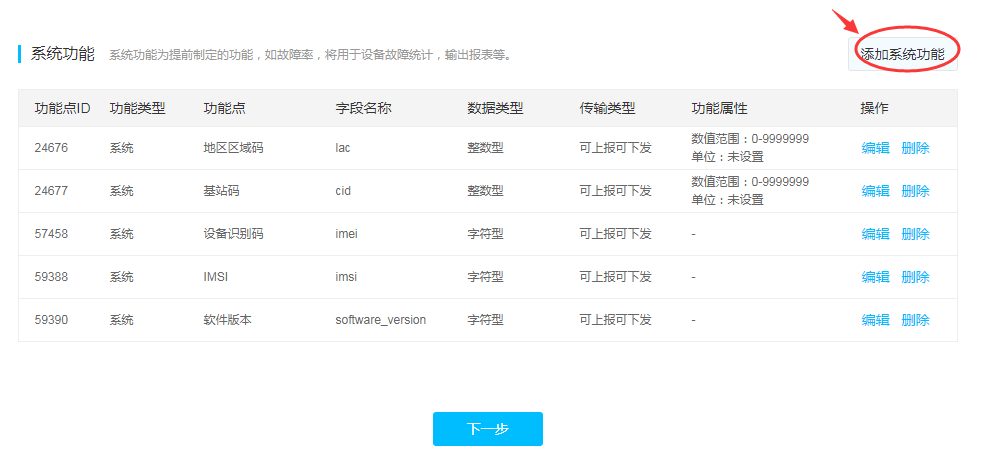The image size is (981, 458).
Task: Select the 数据类型 column header
Action: 495,108
